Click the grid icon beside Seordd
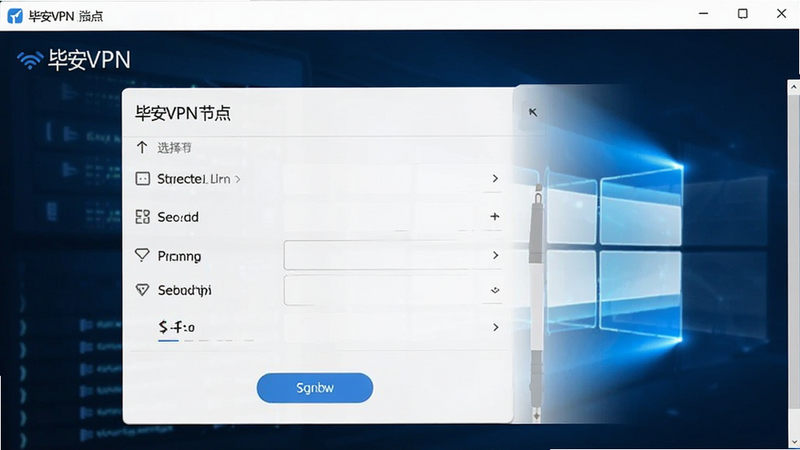The width and height of the screenshot is (800, 450). tap(142, 217)
